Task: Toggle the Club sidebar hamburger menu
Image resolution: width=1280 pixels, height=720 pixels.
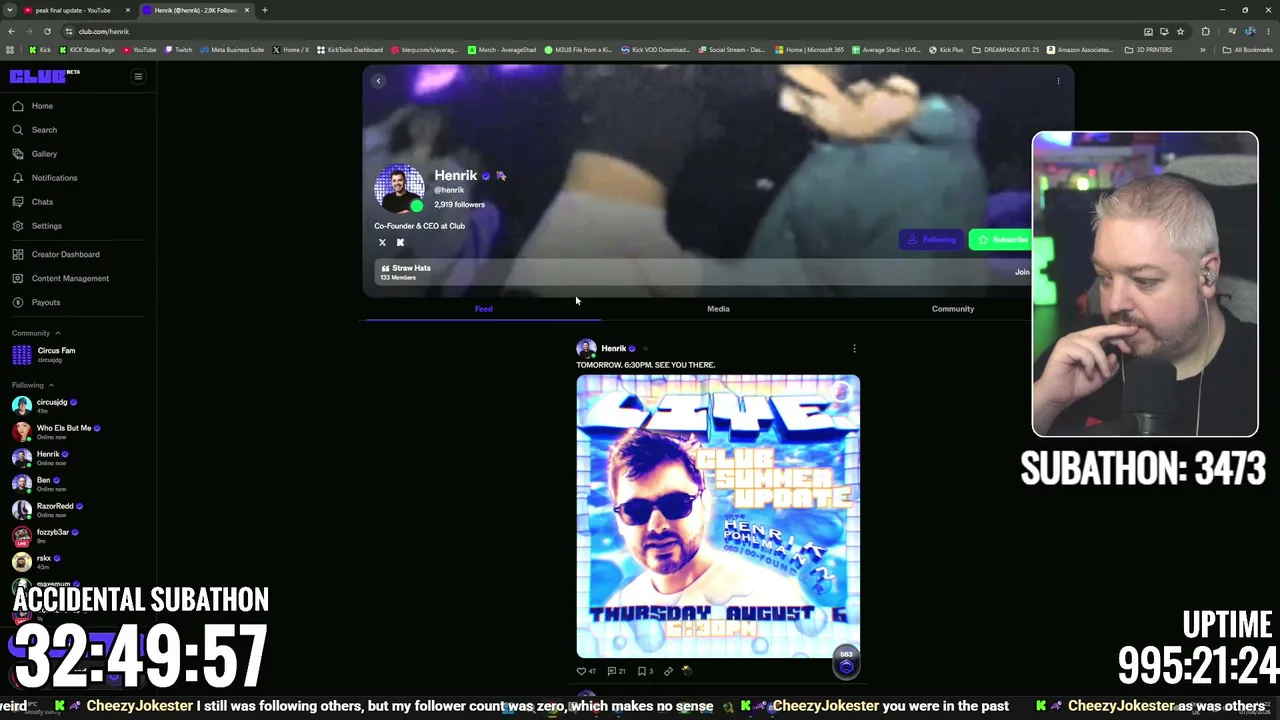Action: point(138,76)
